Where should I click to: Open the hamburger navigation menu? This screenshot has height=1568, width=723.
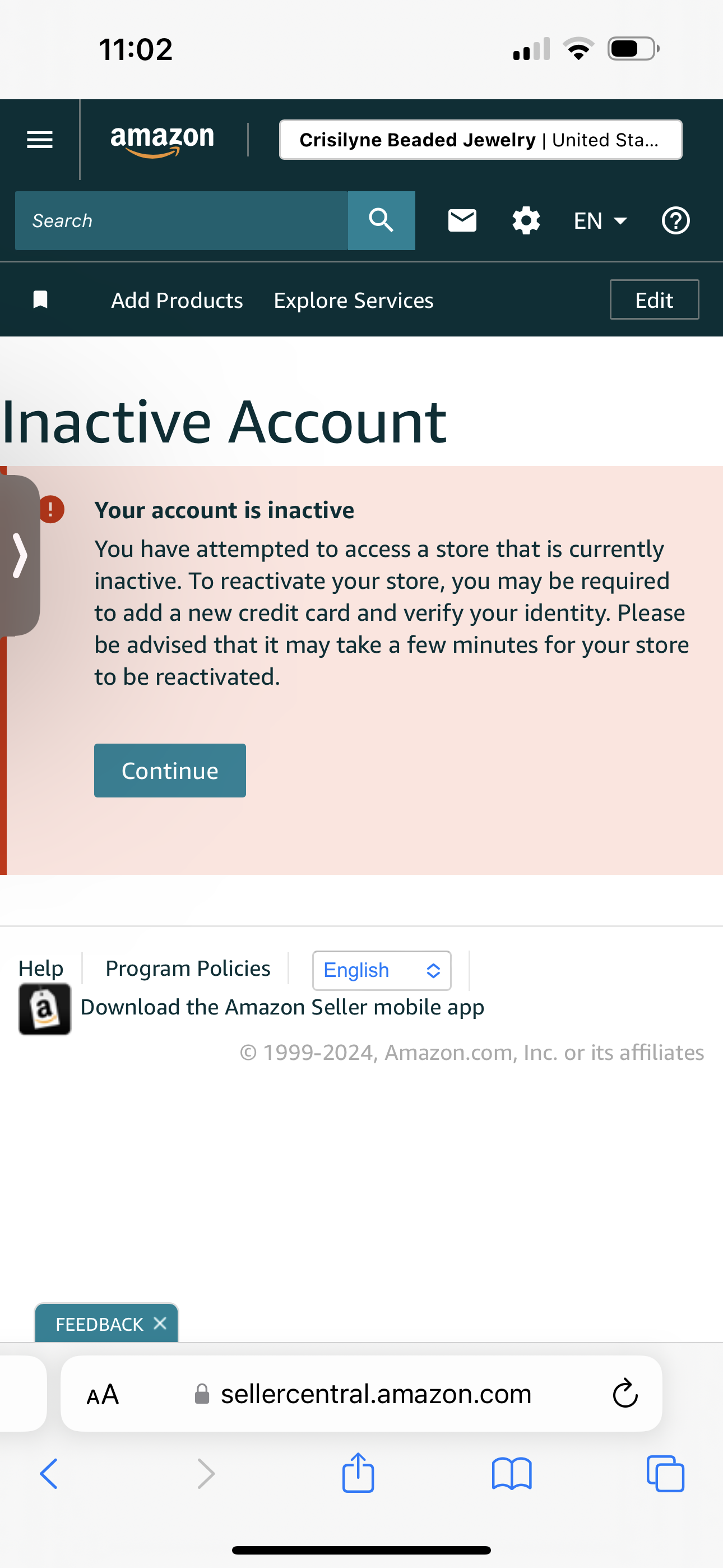[x=40, y=140]
